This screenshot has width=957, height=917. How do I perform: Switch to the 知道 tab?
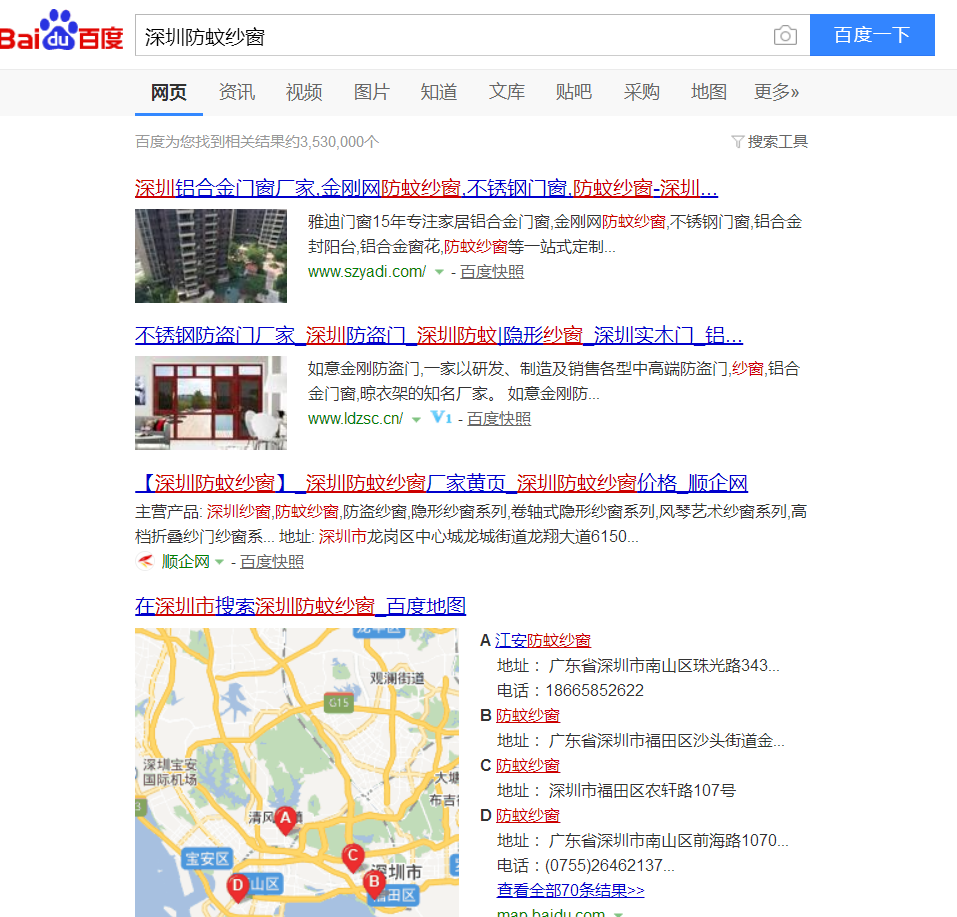[x=439, y=92]
